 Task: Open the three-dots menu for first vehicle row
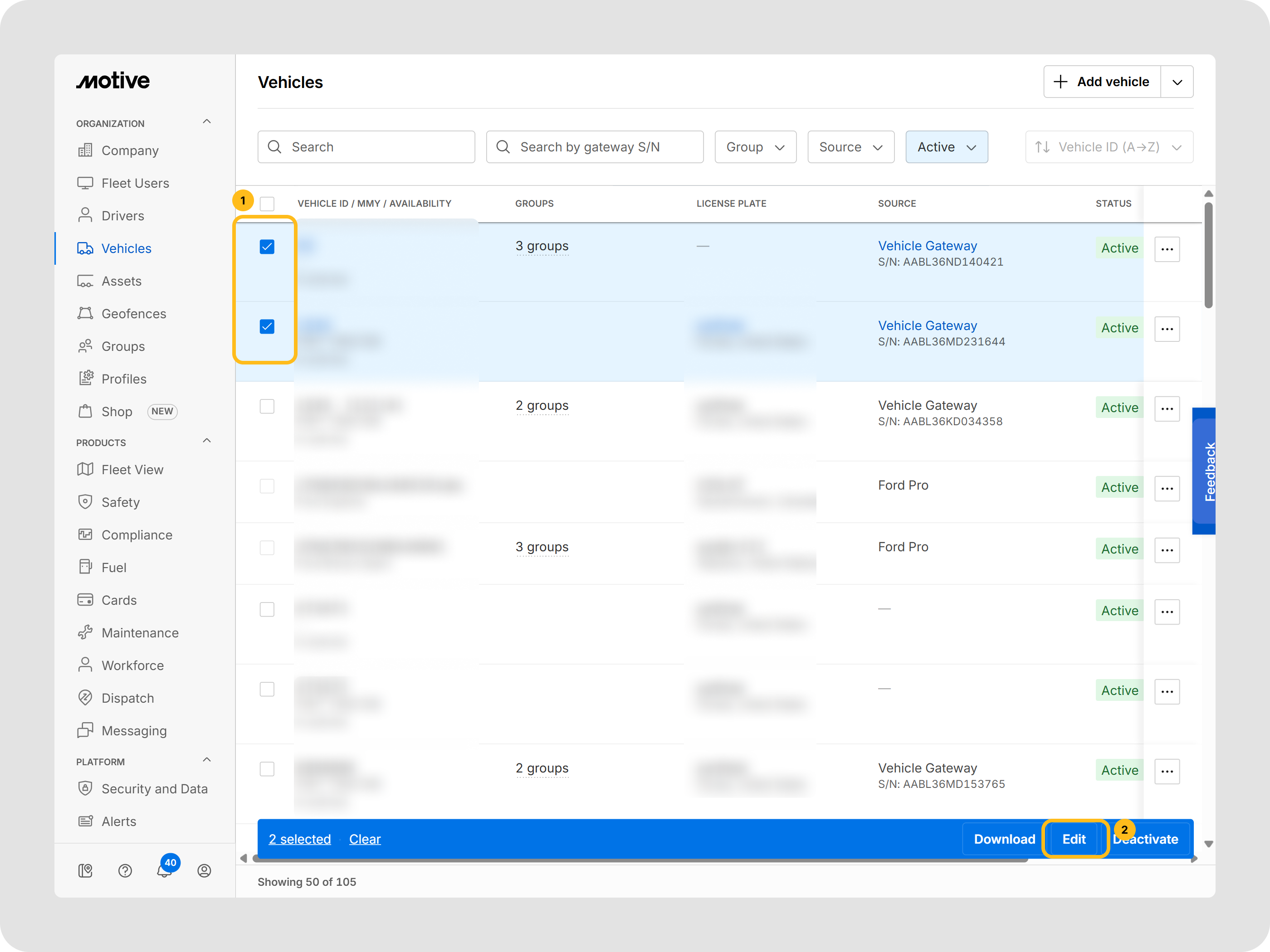[x=1166, y=249]
